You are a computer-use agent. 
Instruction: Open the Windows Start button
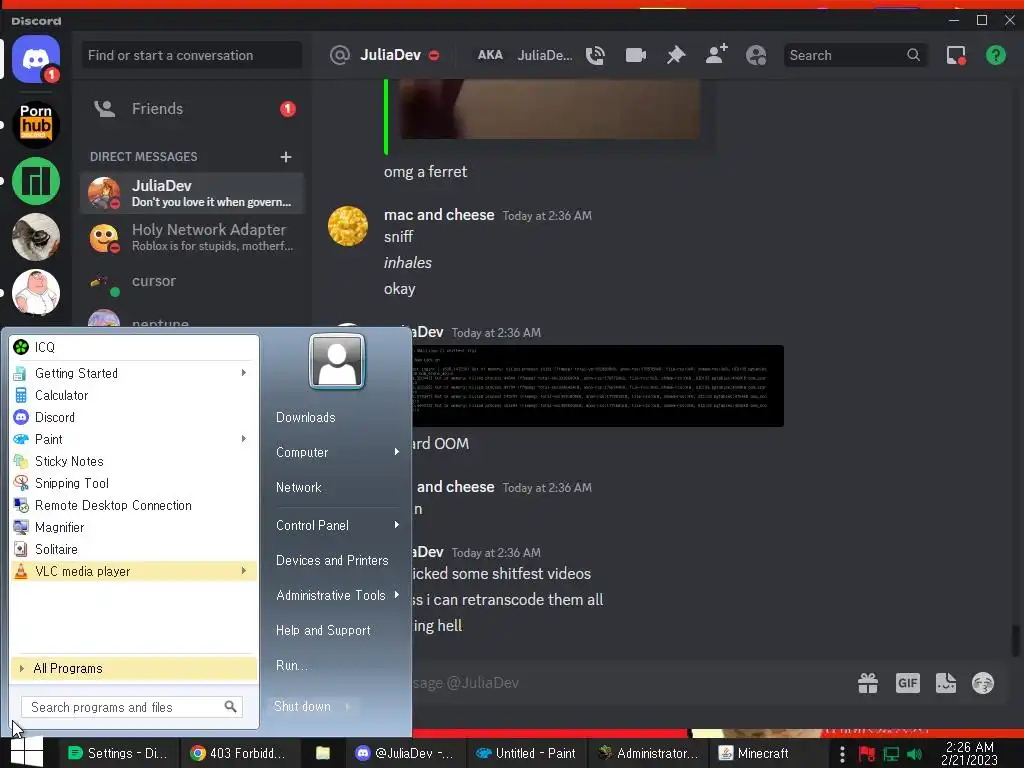tap(27, 752)
